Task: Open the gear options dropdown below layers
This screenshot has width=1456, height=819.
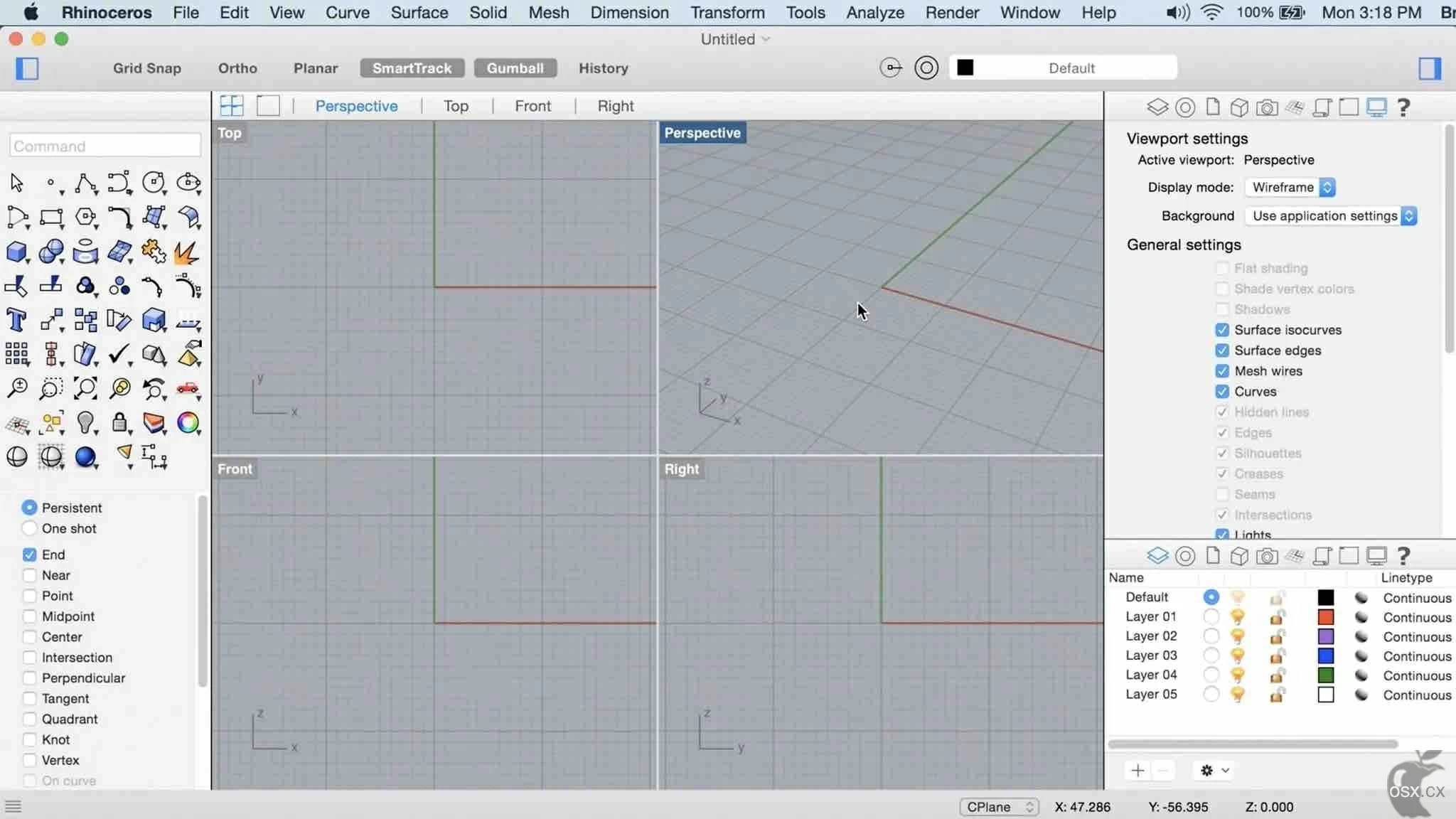Action: (1214, 770)
